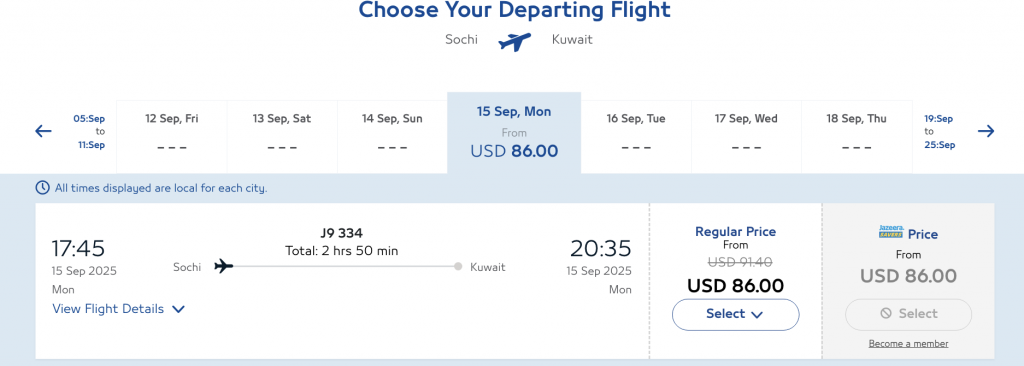
Task: Select the 12 Sep, Fri date tab
Action: [172, 137]
